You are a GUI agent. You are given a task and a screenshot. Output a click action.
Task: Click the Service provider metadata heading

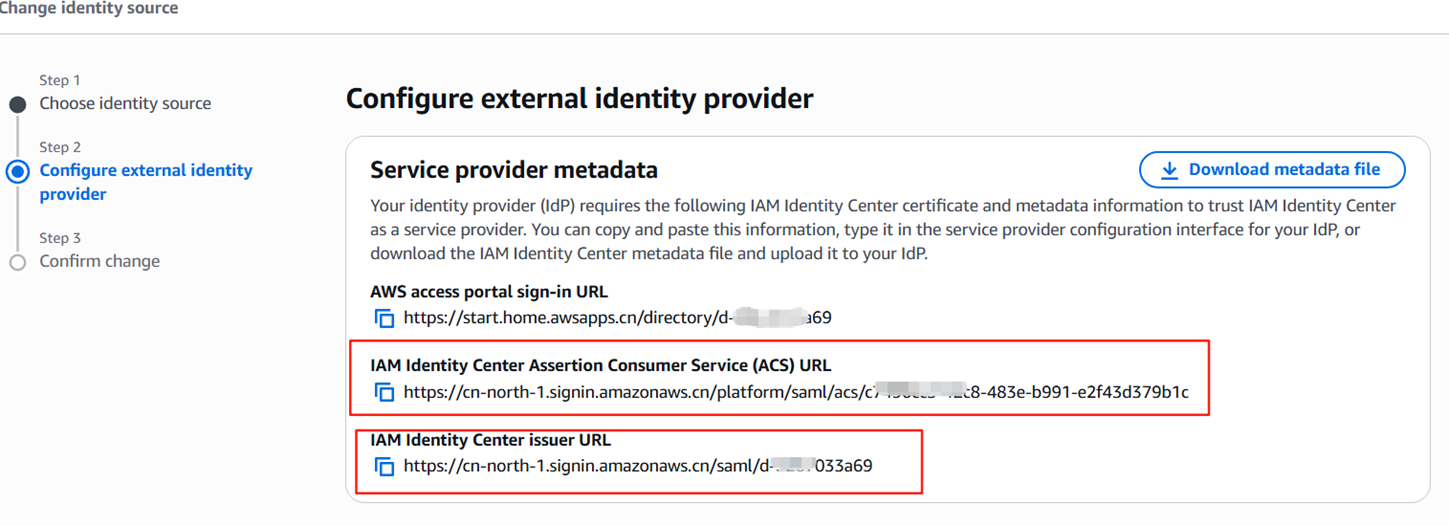(513, 170)
